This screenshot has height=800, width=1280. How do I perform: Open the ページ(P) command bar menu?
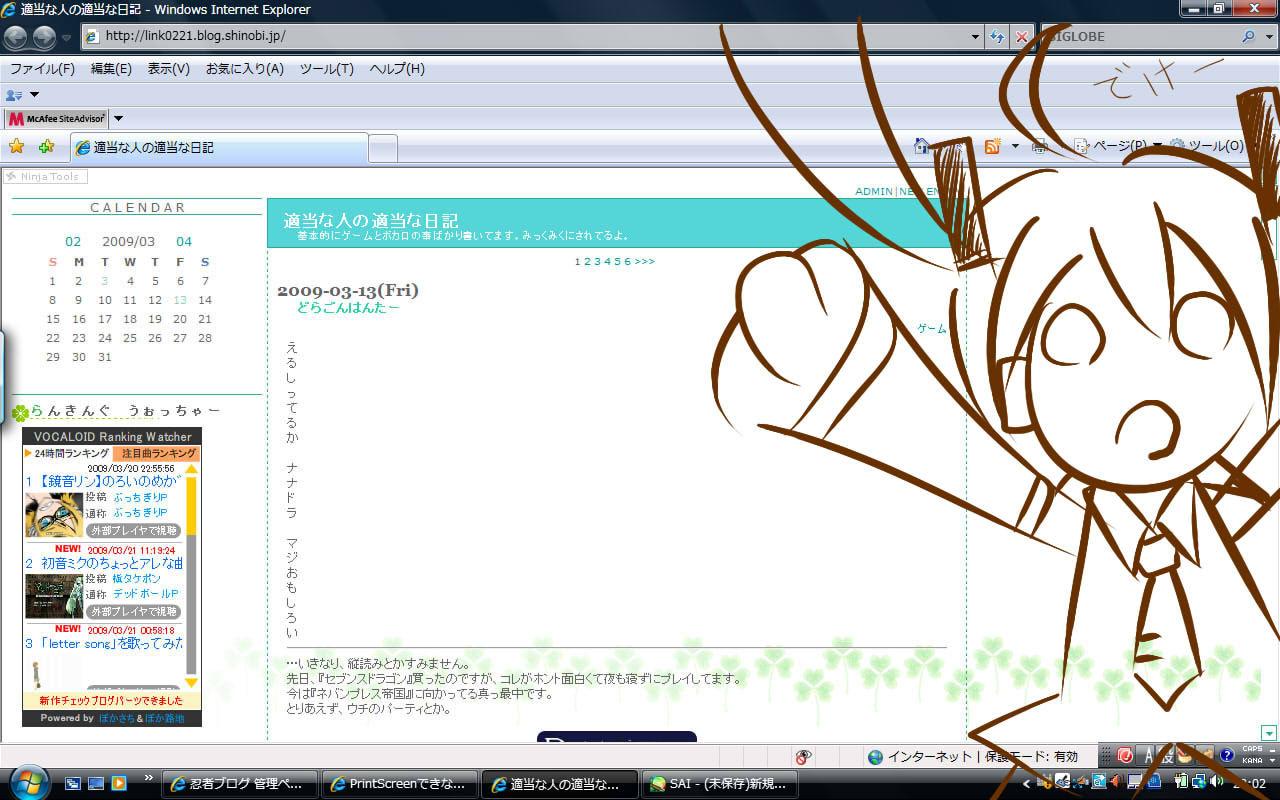click(x=1118, y=146)
